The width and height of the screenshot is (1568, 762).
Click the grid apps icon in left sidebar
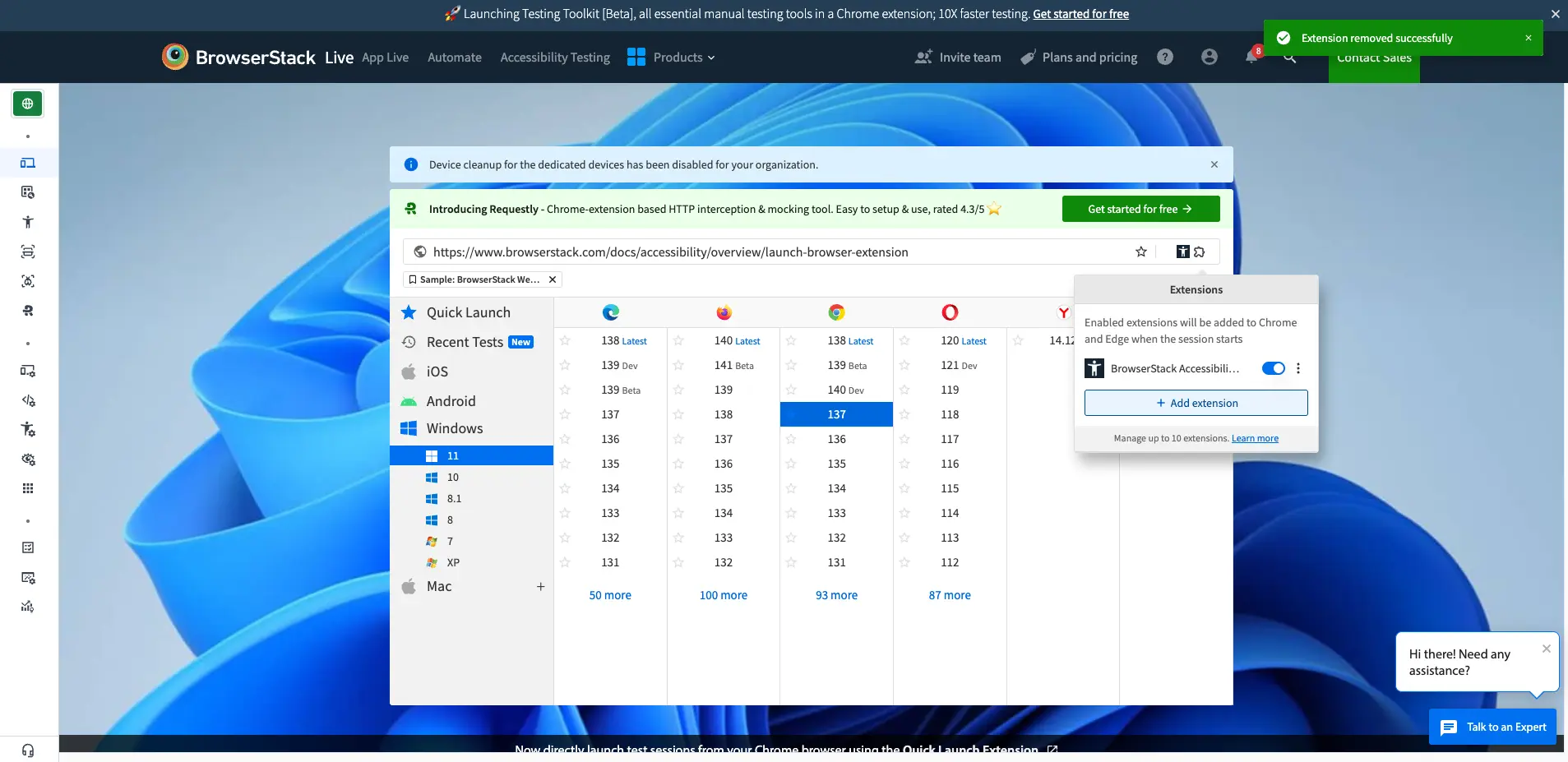point(28,488)
